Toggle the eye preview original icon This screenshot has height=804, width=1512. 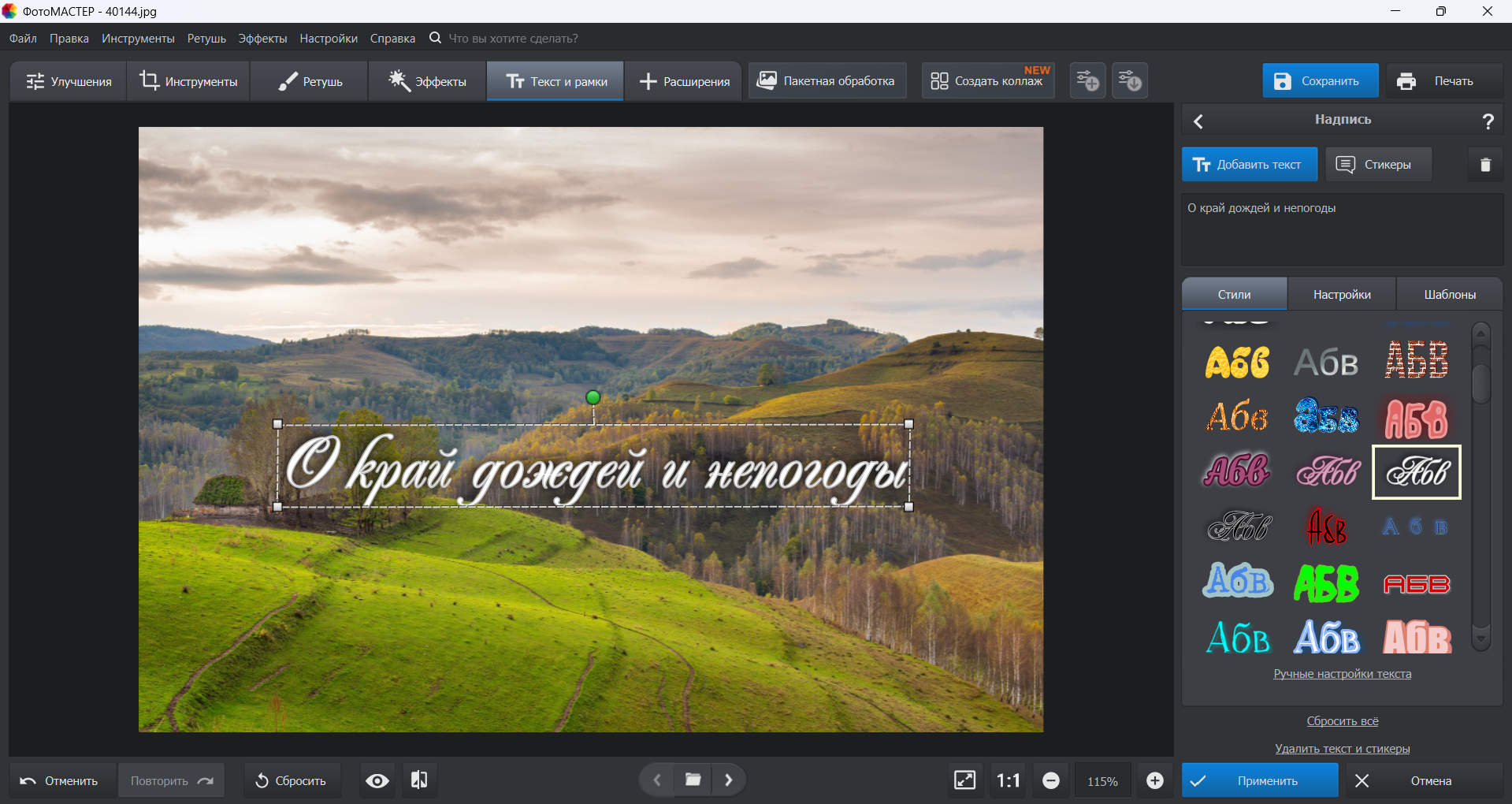coord(377,780)
